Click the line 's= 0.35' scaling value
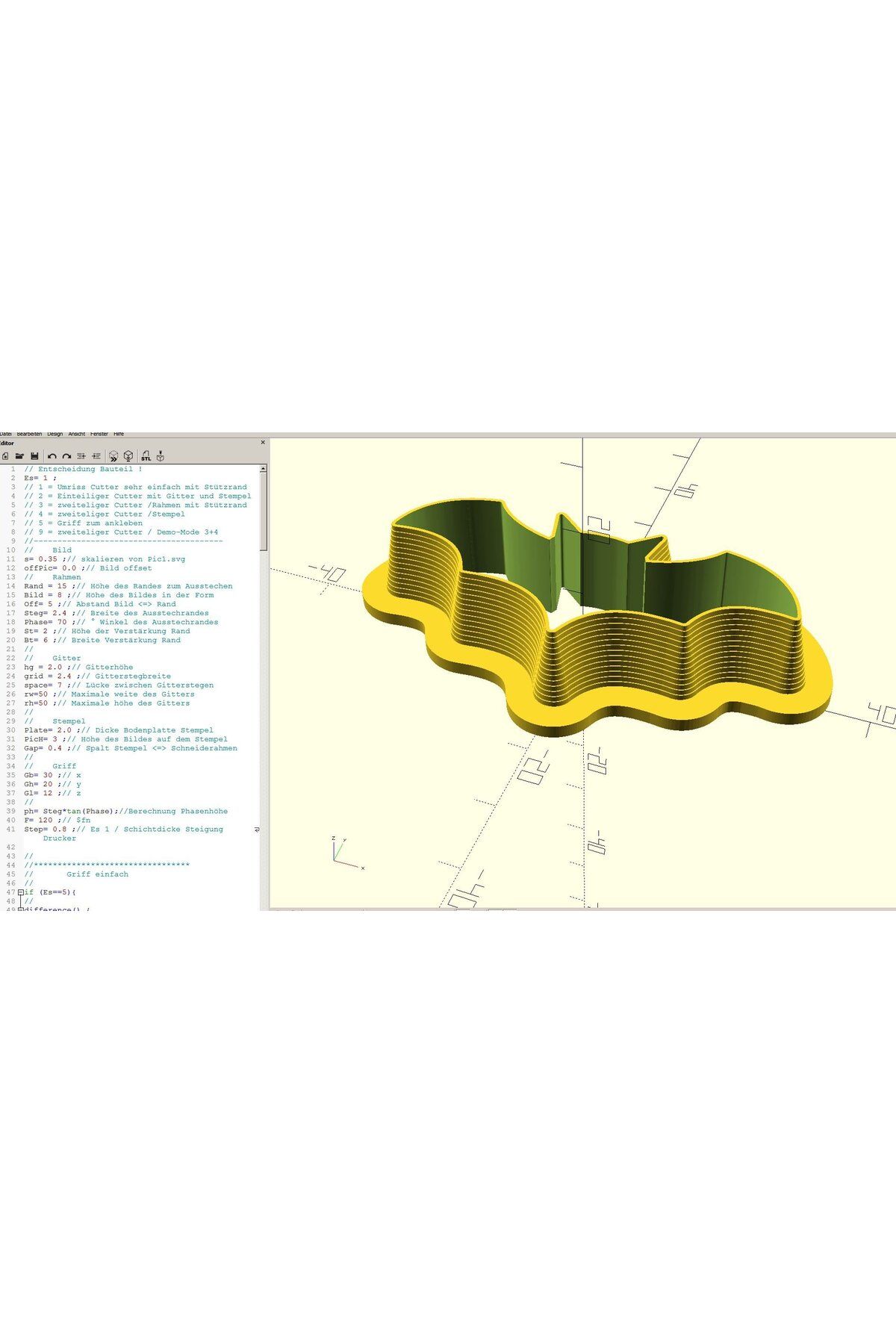 point(105,559)
